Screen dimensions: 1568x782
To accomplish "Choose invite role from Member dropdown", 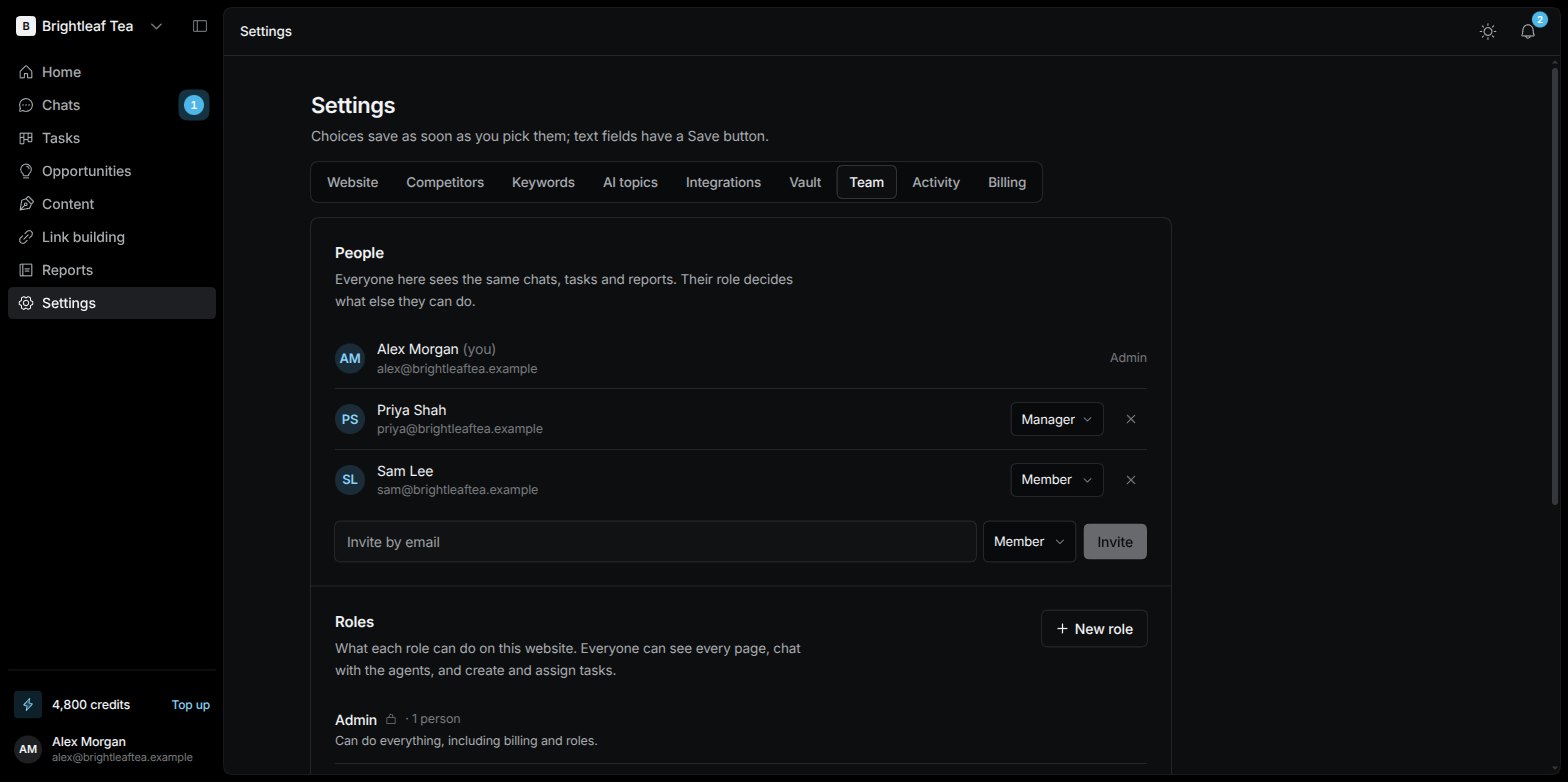I will 1029,541.
